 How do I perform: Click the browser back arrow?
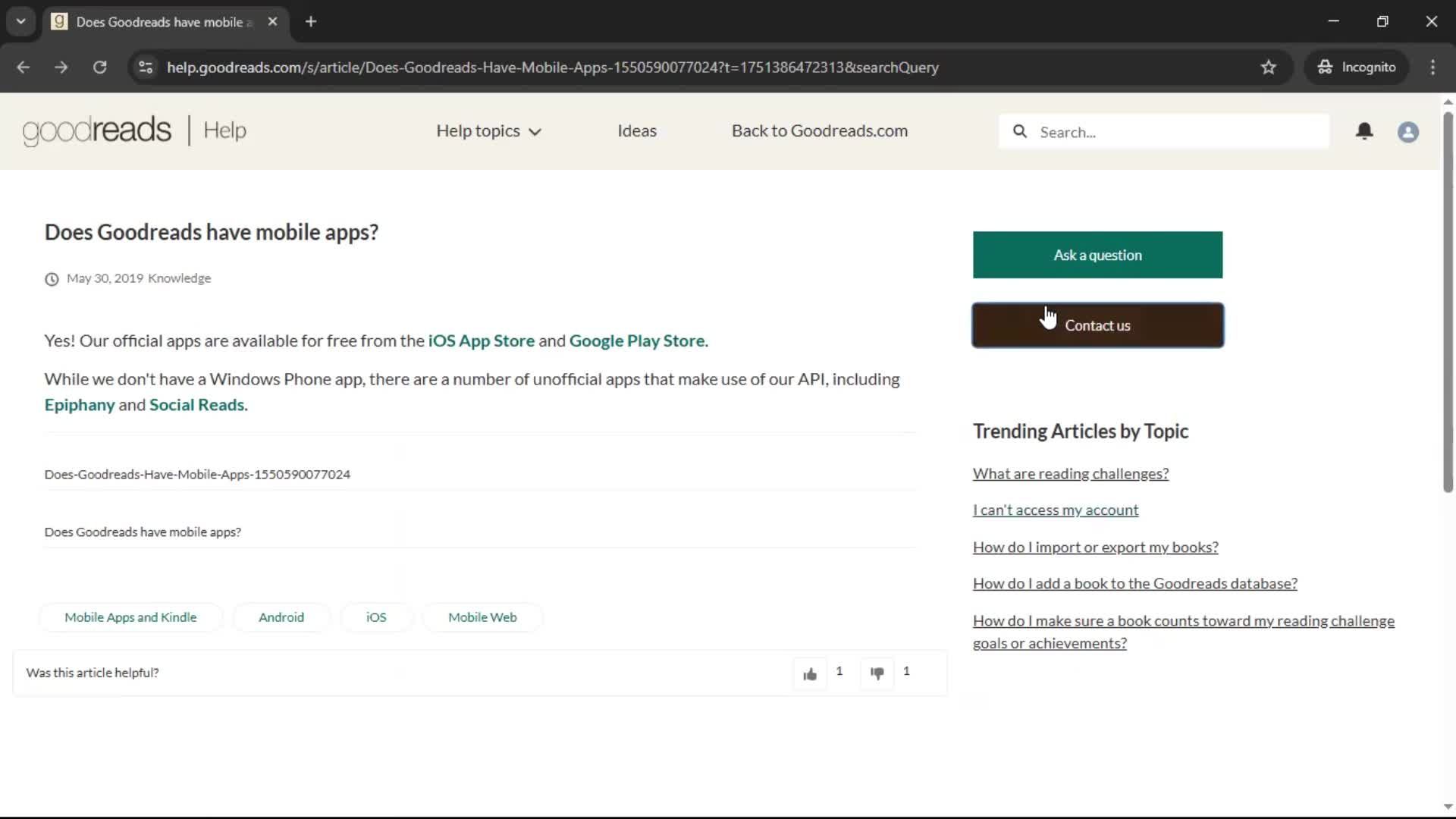pos(23,67)
